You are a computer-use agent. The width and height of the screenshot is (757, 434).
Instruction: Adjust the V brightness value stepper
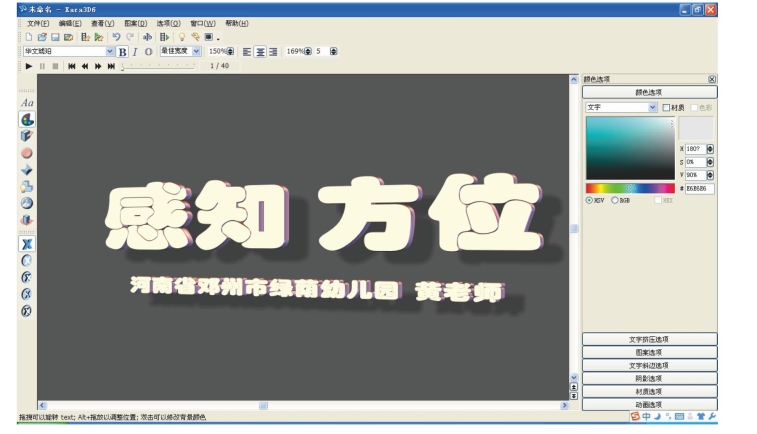[710, 175]
